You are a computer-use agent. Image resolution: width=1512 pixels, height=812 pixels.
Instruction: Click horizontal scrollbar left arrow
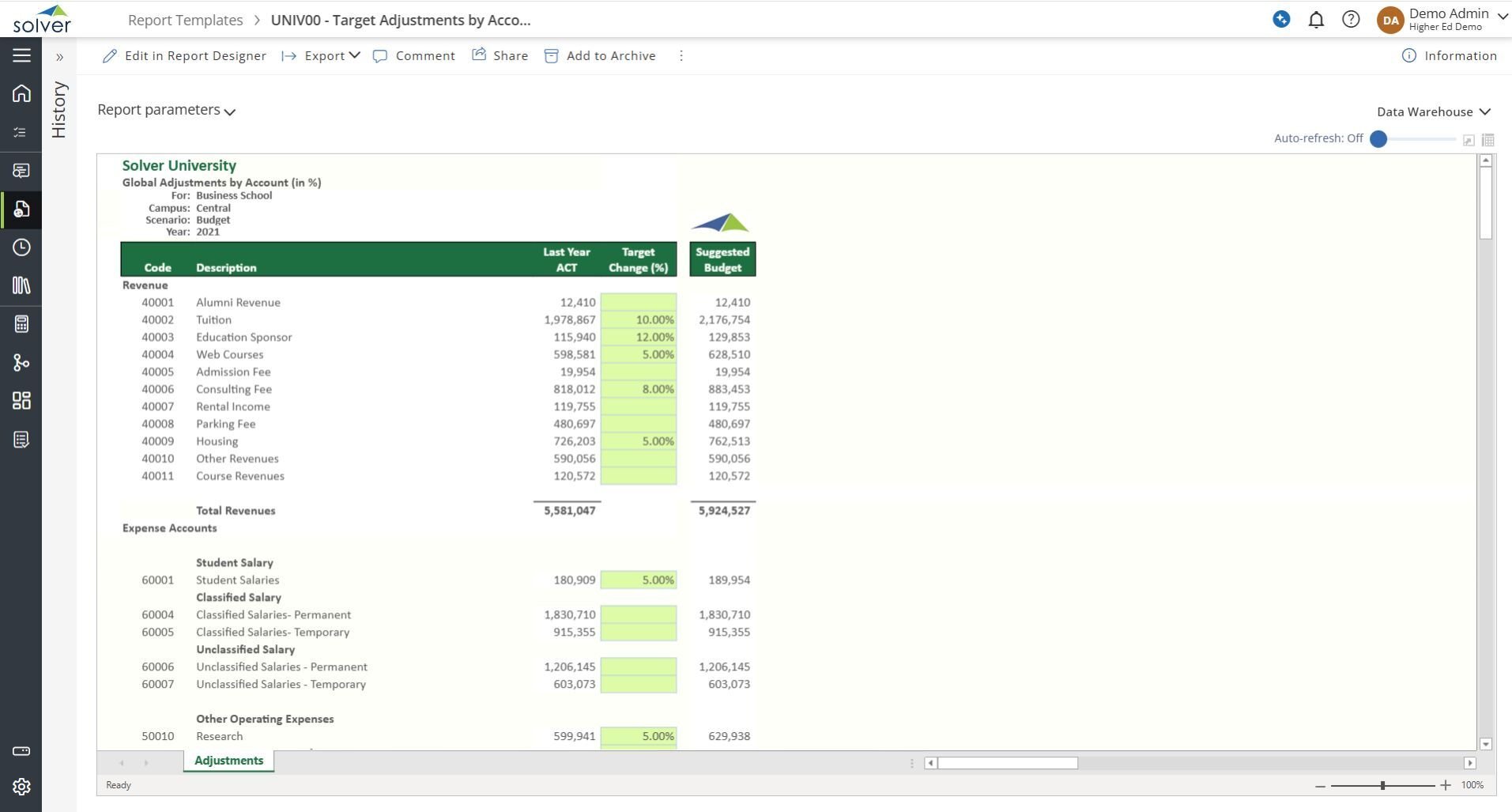pos(930,763)
